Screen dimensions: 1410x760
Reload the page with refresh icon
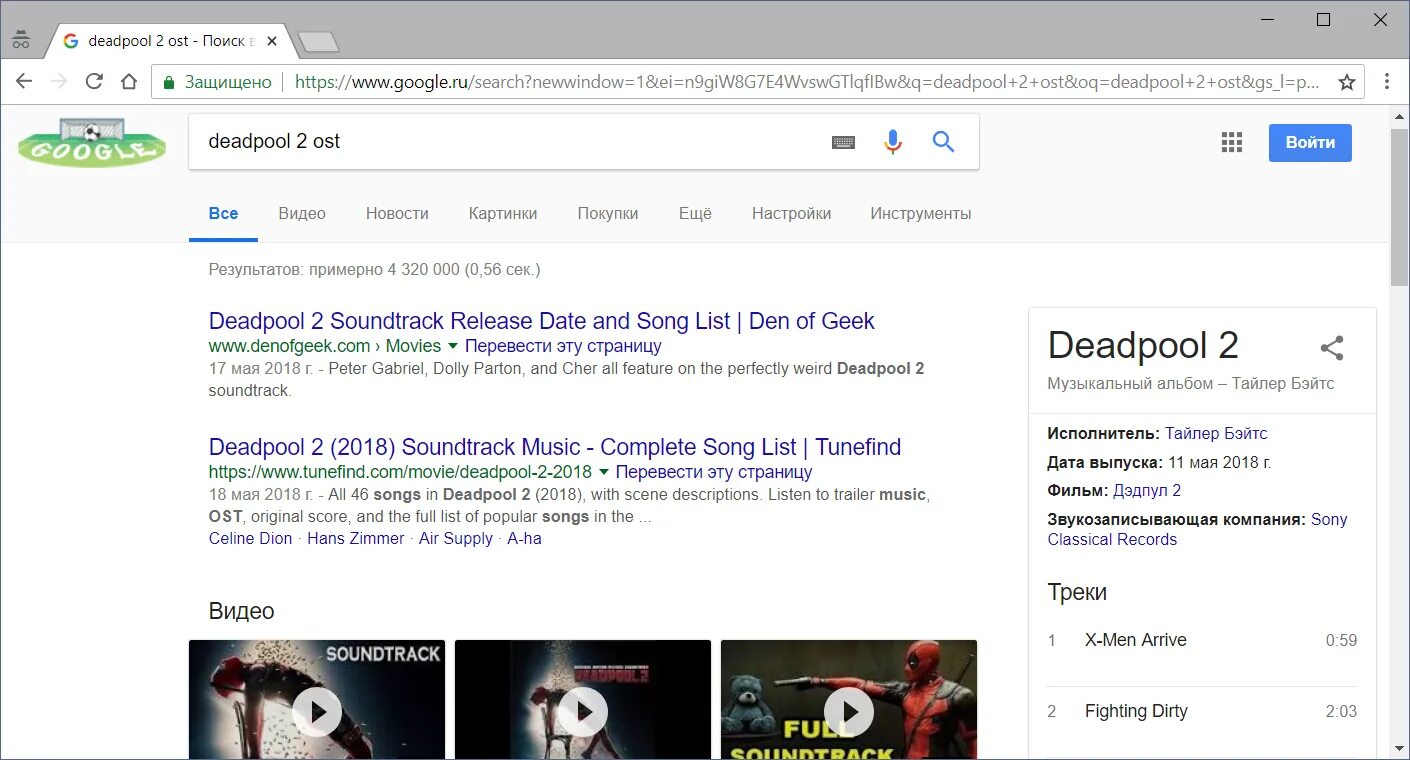[x=94, y=82]
